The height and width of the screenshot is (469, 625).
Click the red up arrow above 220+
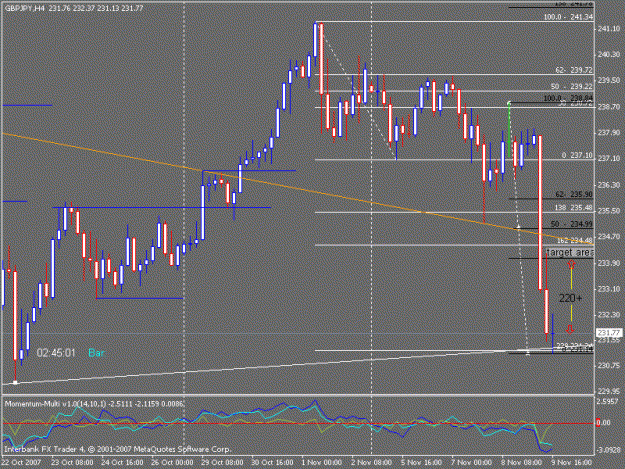(x=571, y=265)
